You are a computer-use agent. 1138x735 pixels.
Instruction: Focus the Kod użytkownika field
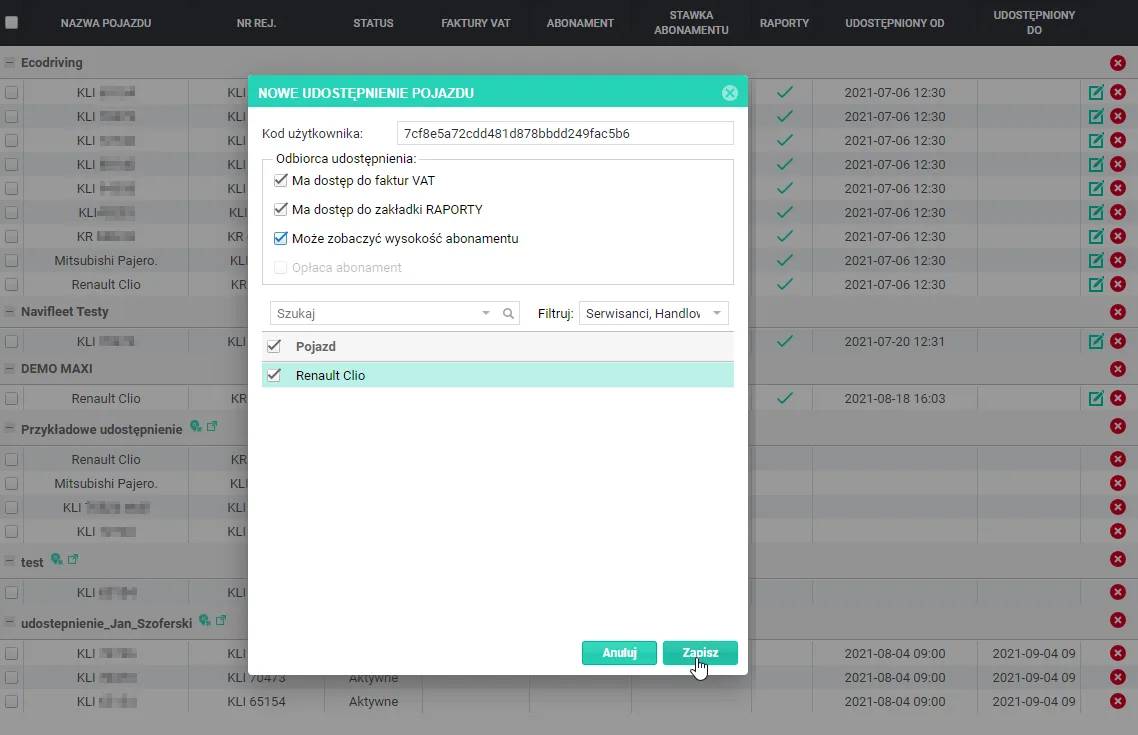(x=565, y=134)
